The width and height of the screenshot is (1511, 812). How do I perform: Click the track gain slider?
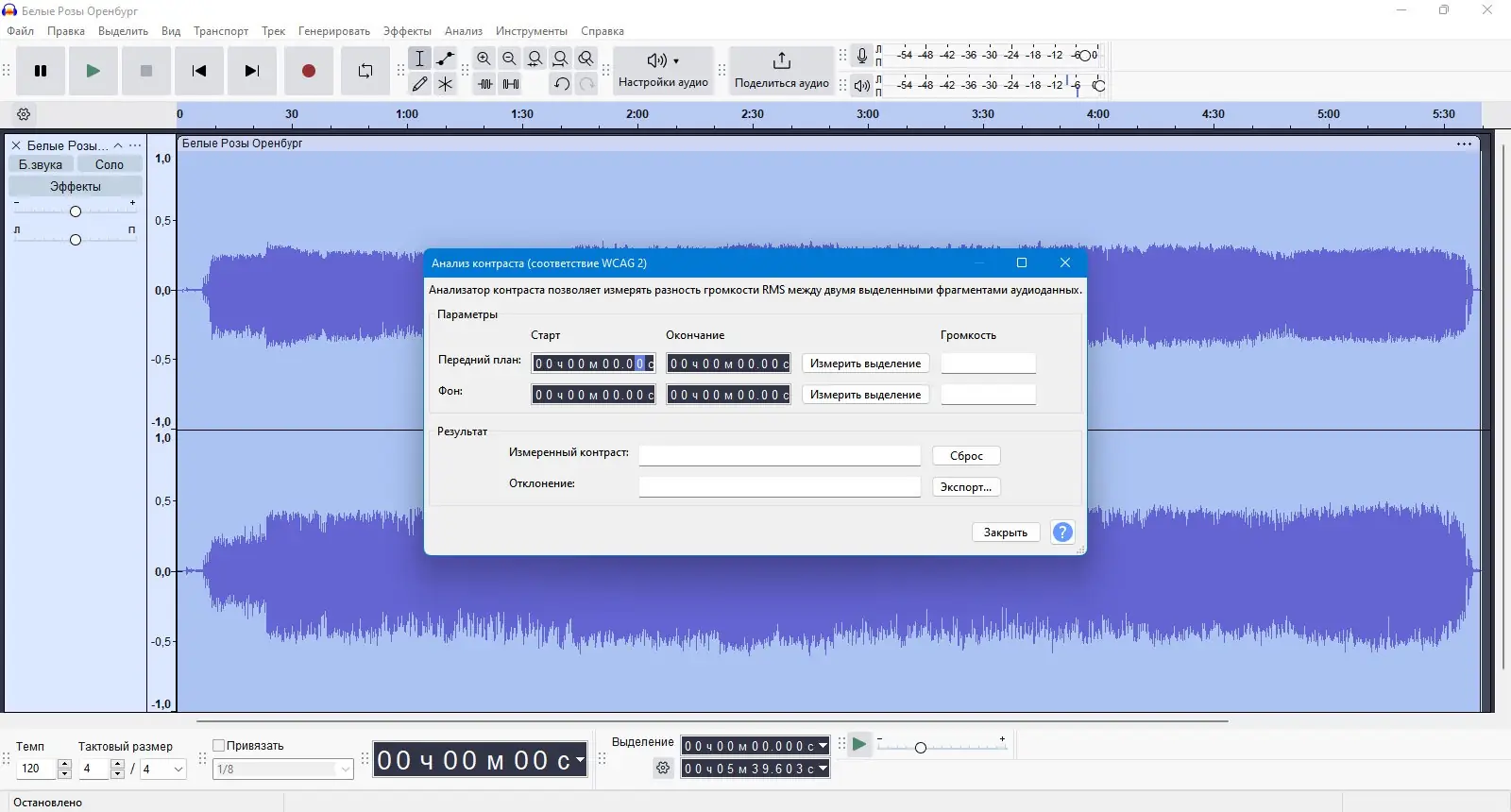tap(76, 211)
